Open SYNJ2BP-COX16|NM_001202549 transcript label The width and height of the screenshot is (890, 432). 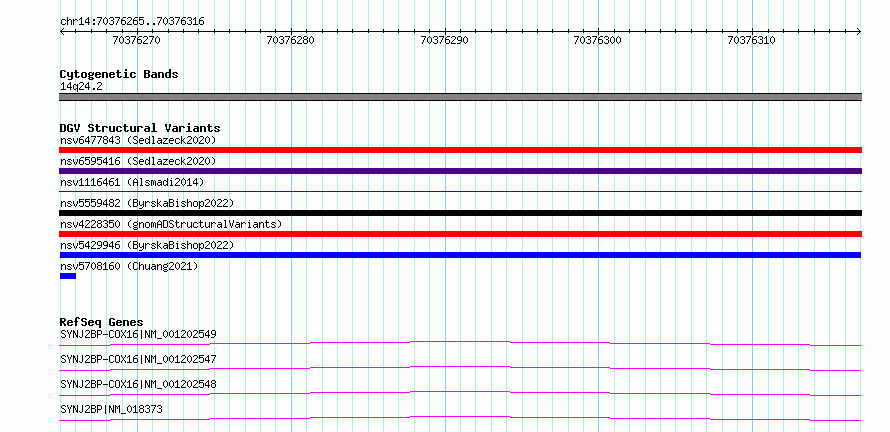coord(138,334)
